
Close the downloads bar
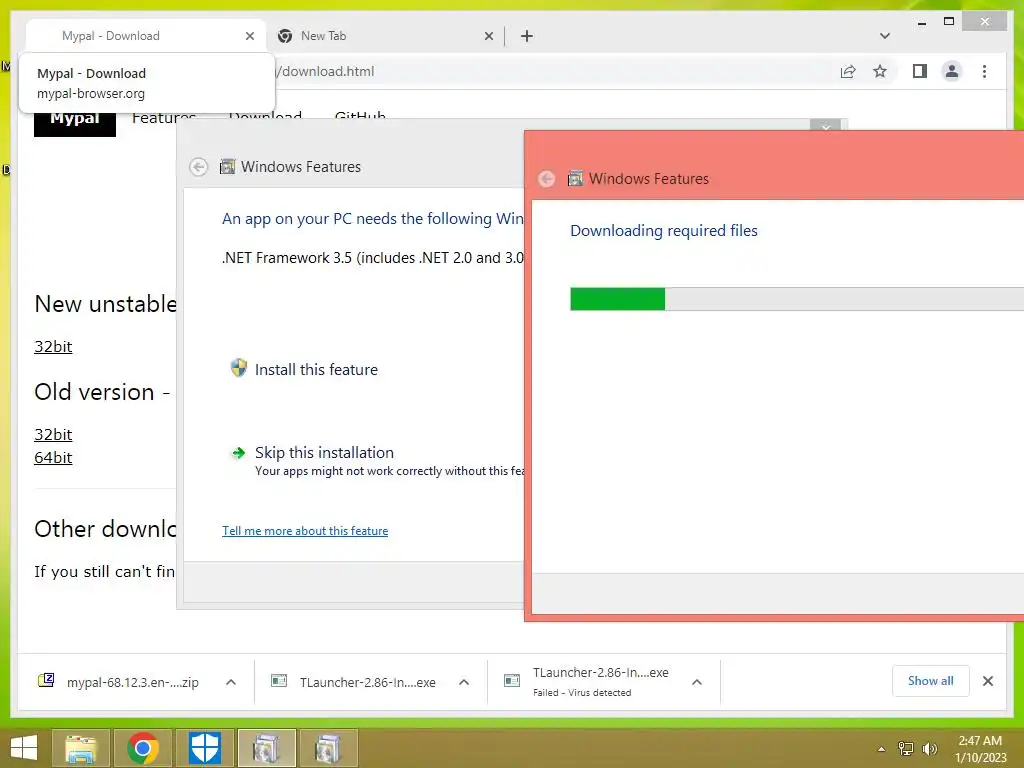(987, 681)
